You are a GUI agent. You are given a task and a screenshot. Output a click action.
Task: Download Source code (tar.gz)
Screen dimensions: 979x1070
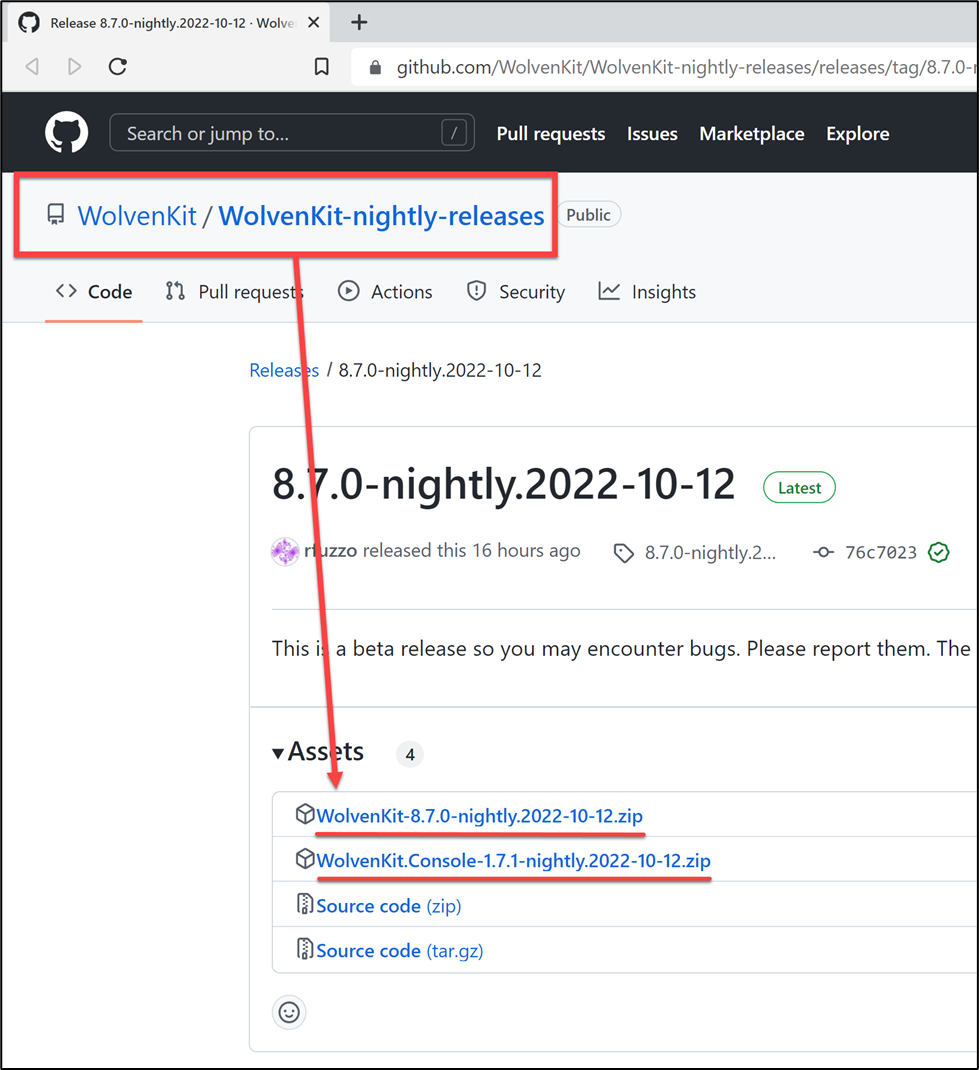click(399, 951)
